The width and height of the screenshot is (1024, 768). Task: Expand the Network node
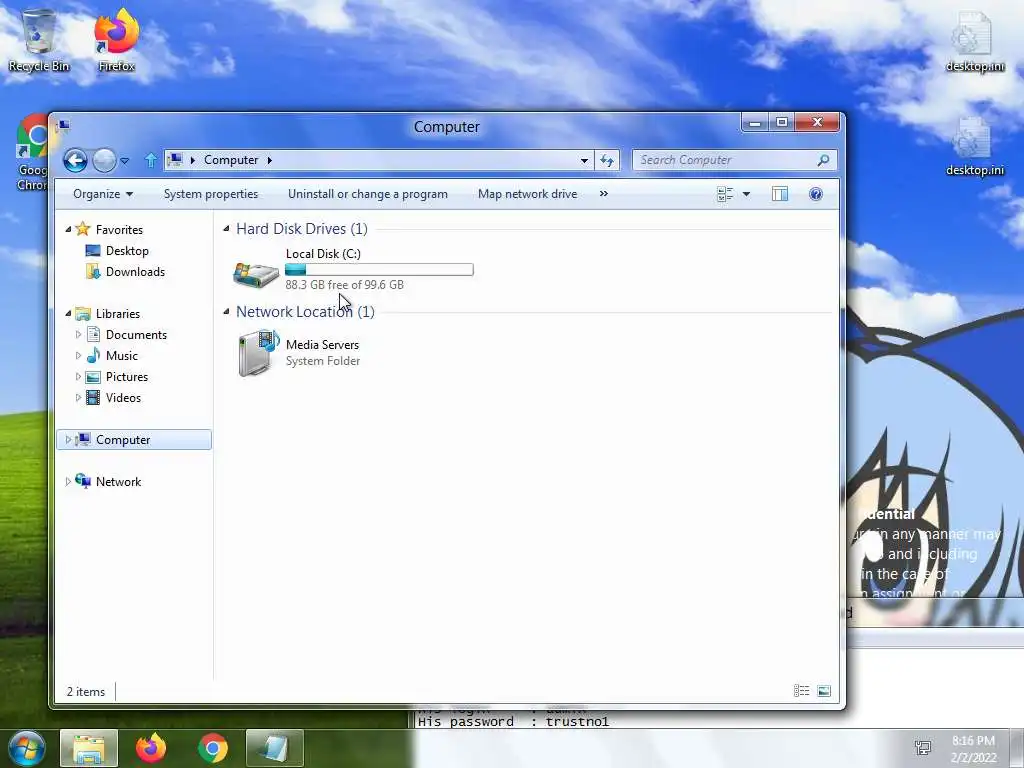coord(68,481)
